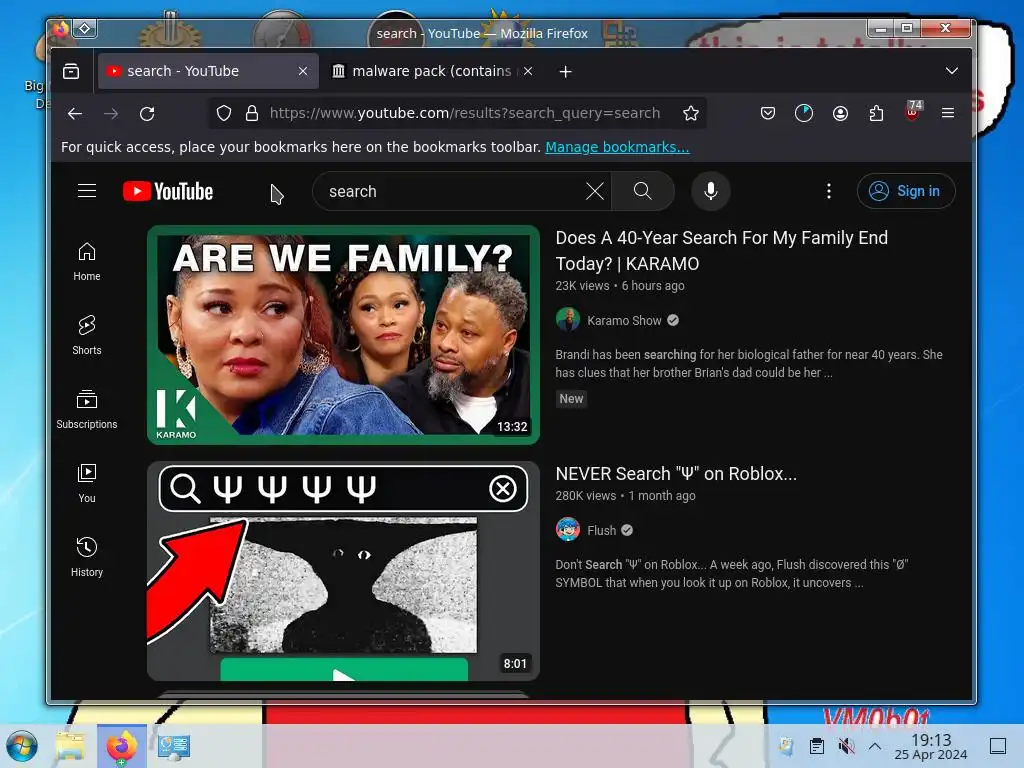Open file explorer from the taskbar
Viewport: 1024px width, 768px height.
pos(71,746)
